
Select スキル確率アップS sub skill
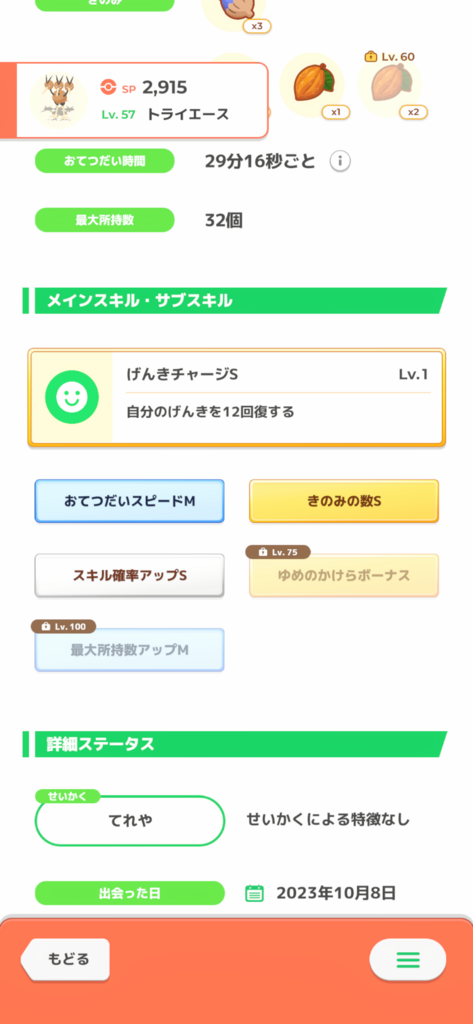point(129,575)
